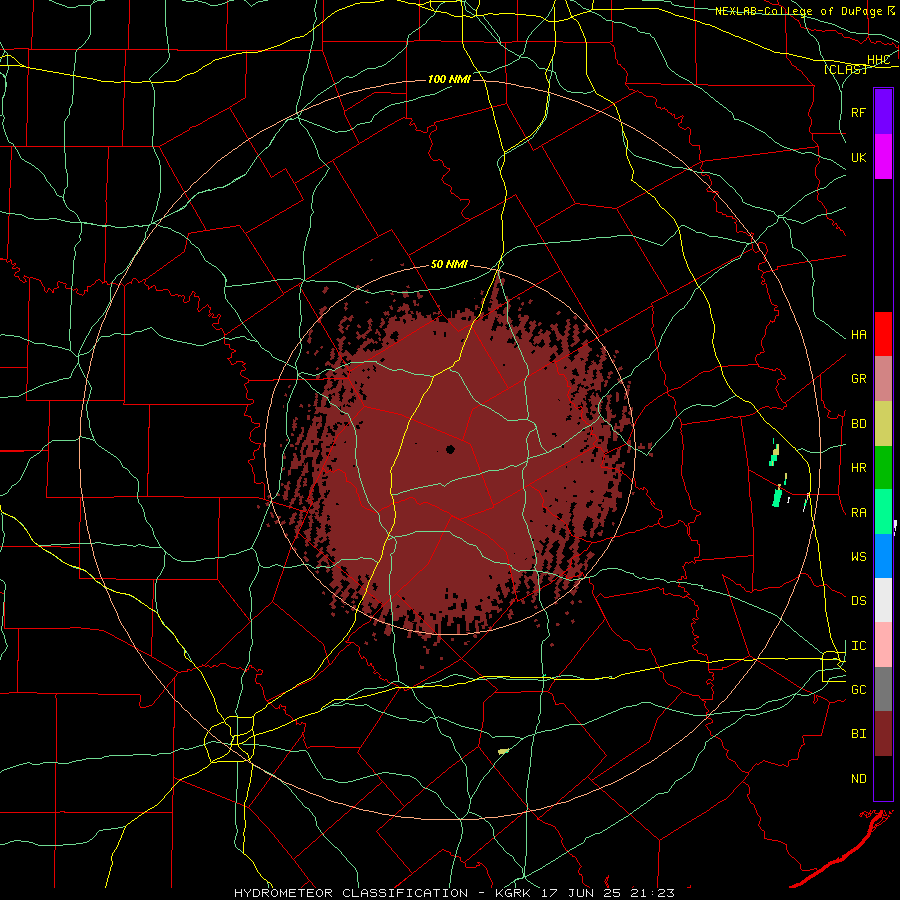Click the WS legend label
Image resolution: width=900 pixels, height=900 pixels.
858,557
